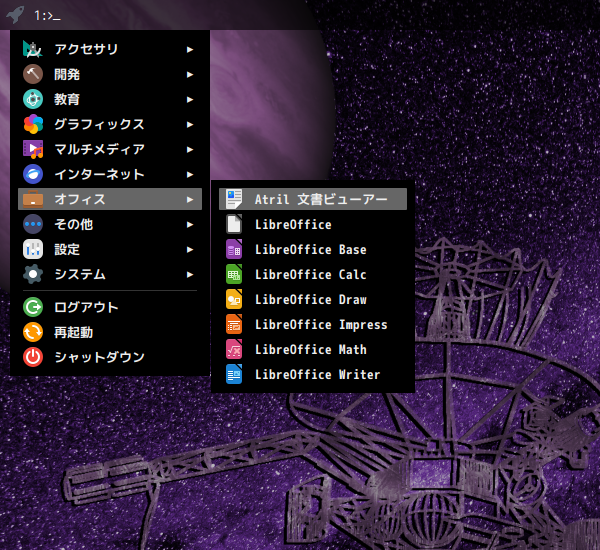Launch LibreOffice Base
This screenshot has height=550, width=600.
pyautogui.click(x=313, y=249)
